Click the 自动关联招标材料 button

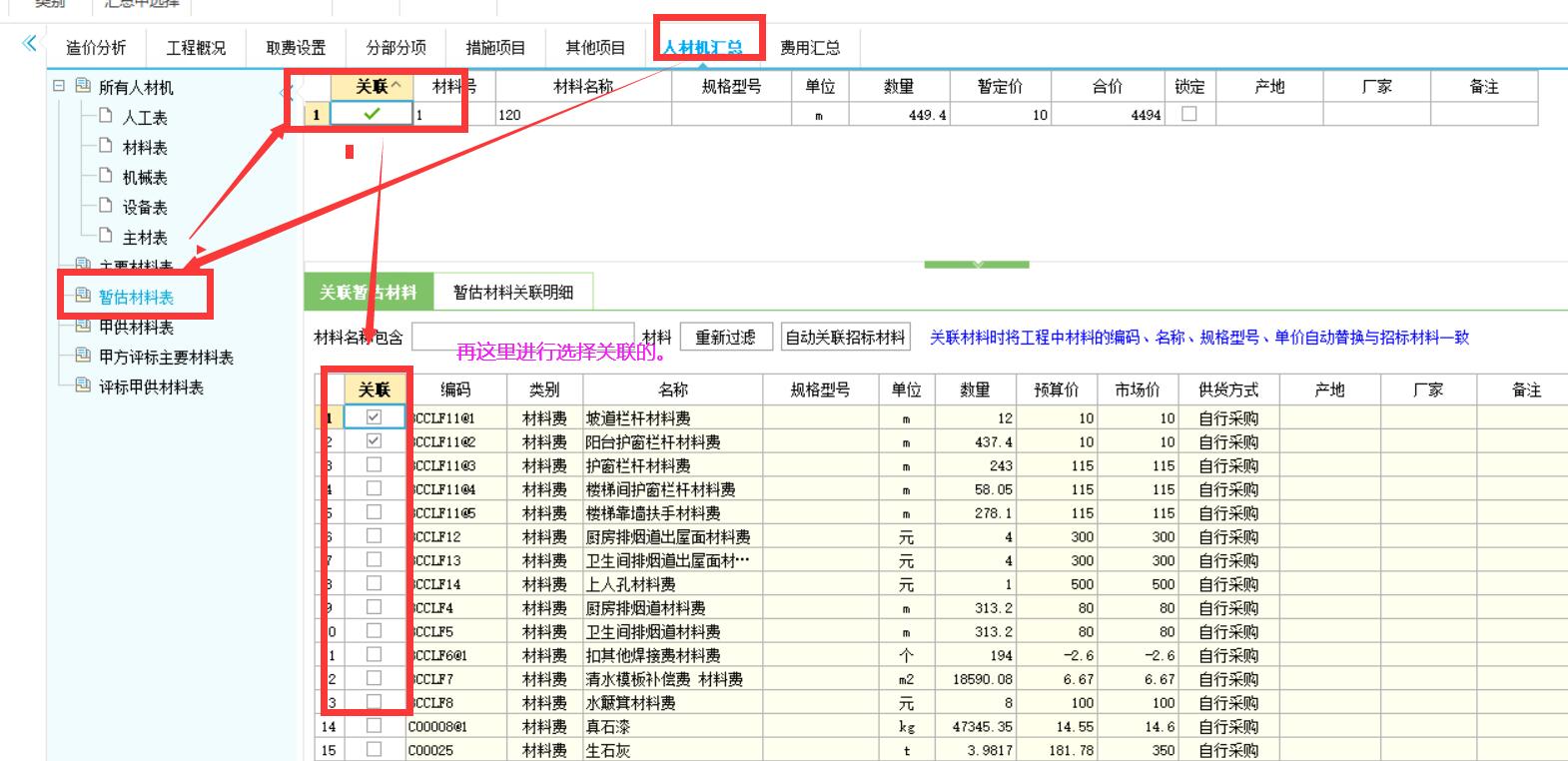[x=846, y=338]
